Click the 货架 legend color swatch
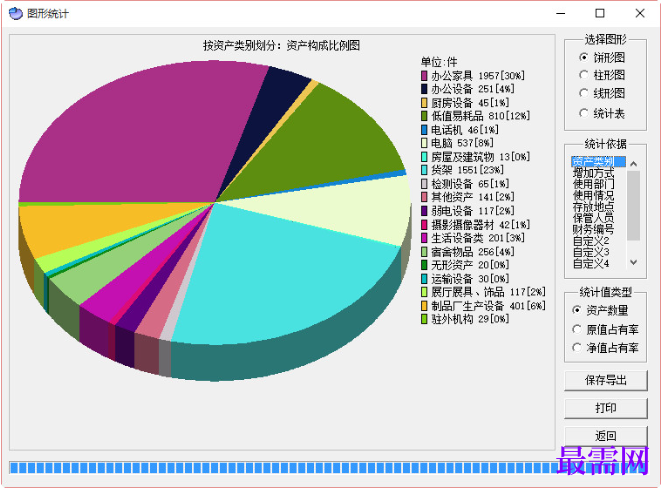The width and height of the screenshot is (668, 492). click(x=424, y=170)
